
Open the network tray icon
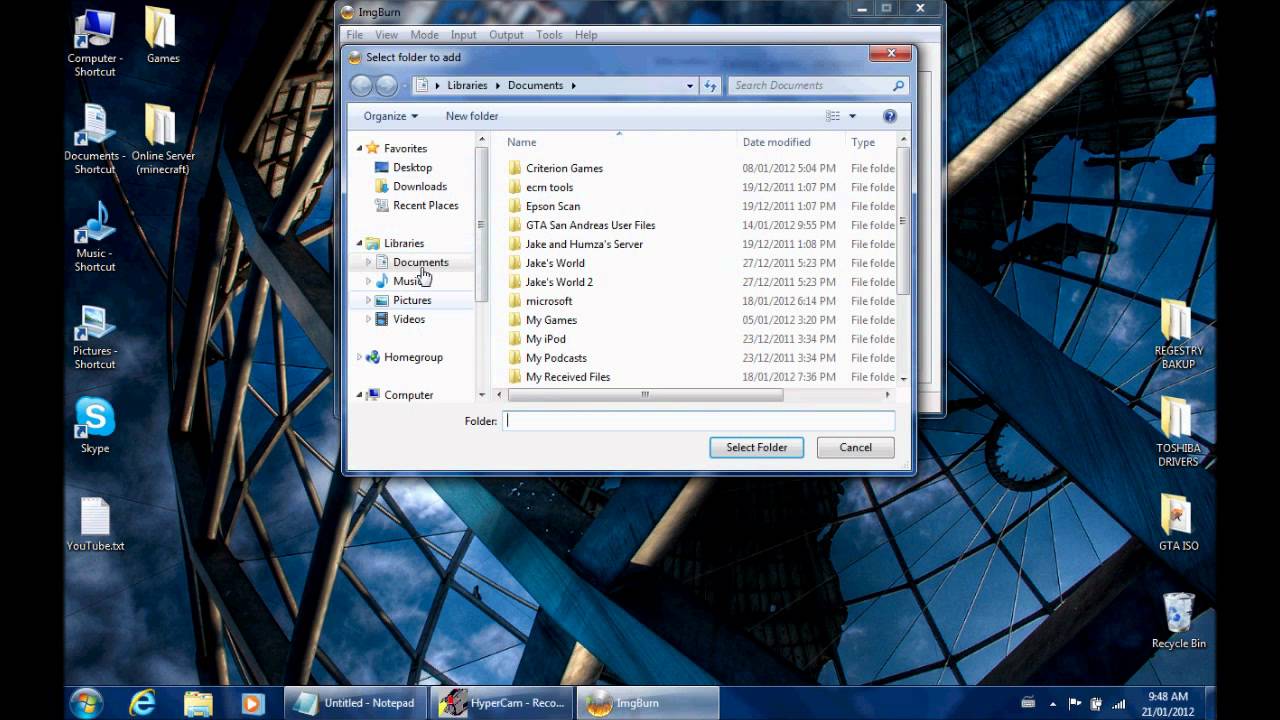point(1118,703)
